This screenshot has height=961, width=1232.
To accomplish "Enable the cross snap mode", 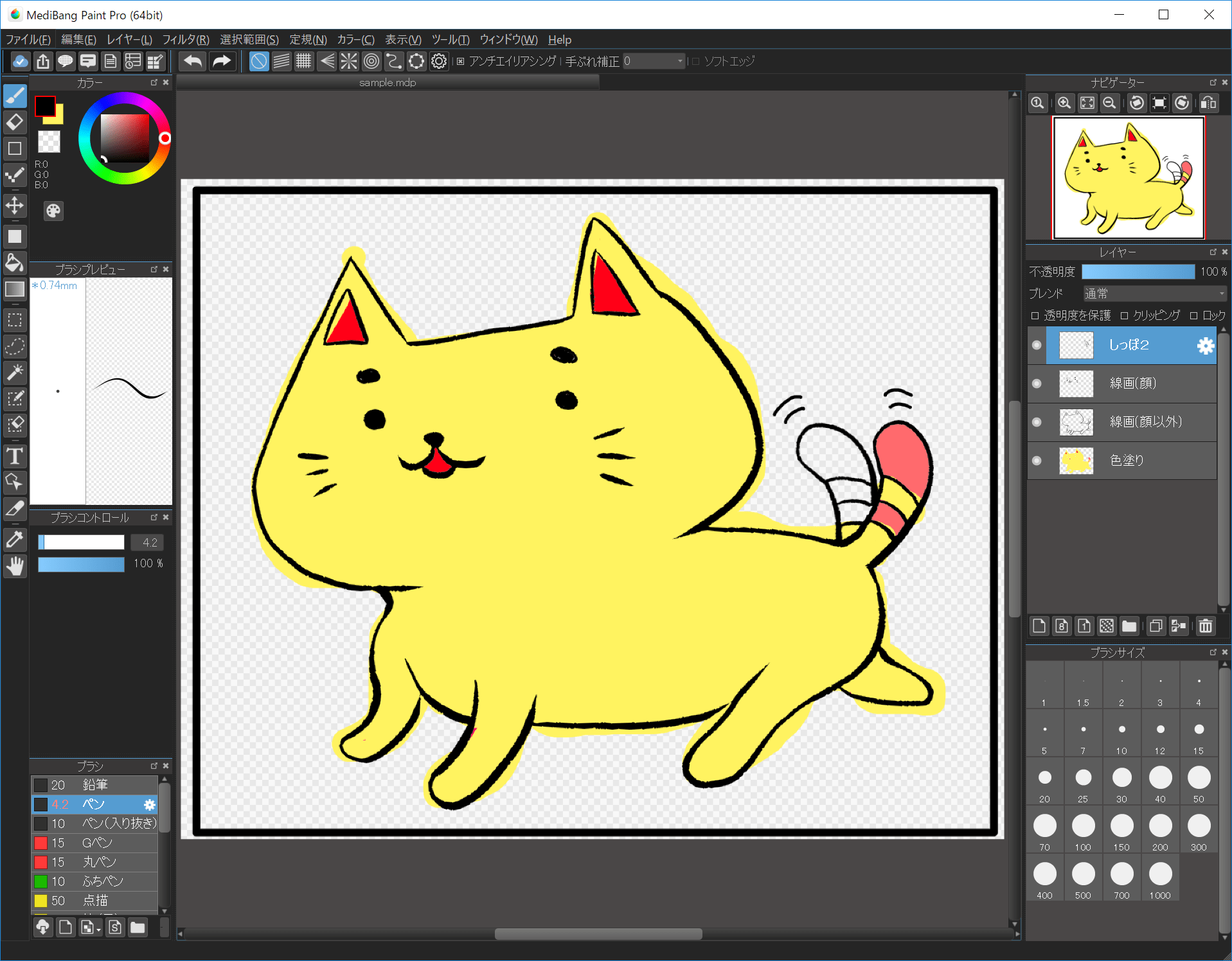I will point(349,61).
